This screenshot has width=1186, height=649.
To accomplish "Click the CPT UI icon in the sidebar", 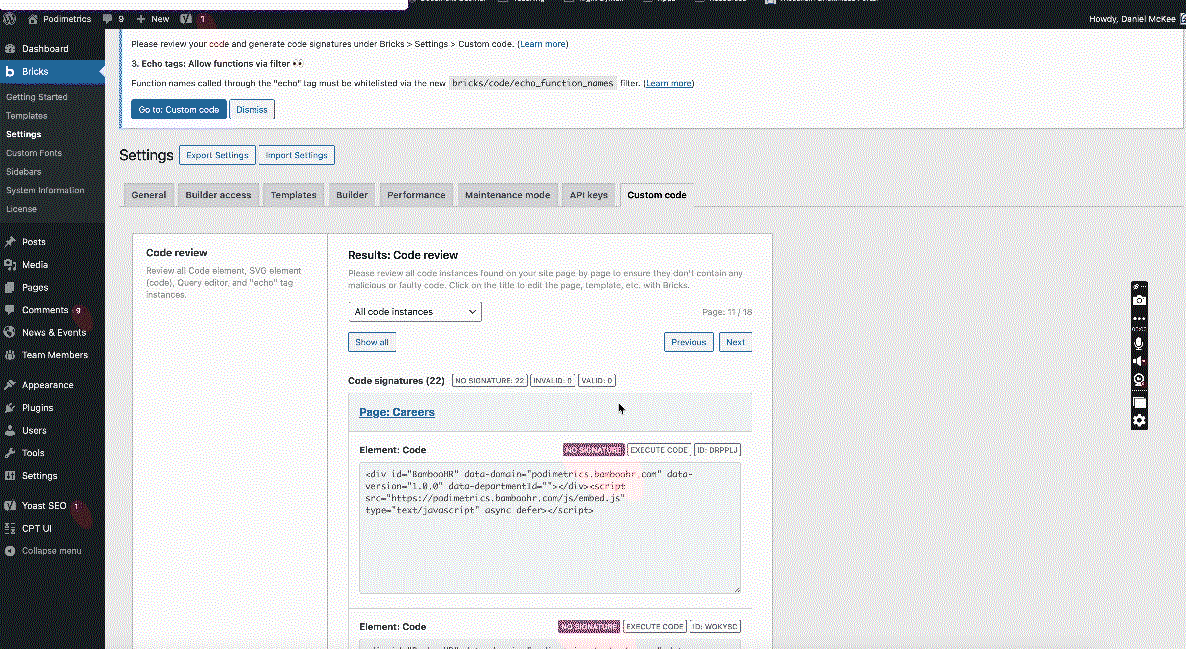I will pos(10,529).
